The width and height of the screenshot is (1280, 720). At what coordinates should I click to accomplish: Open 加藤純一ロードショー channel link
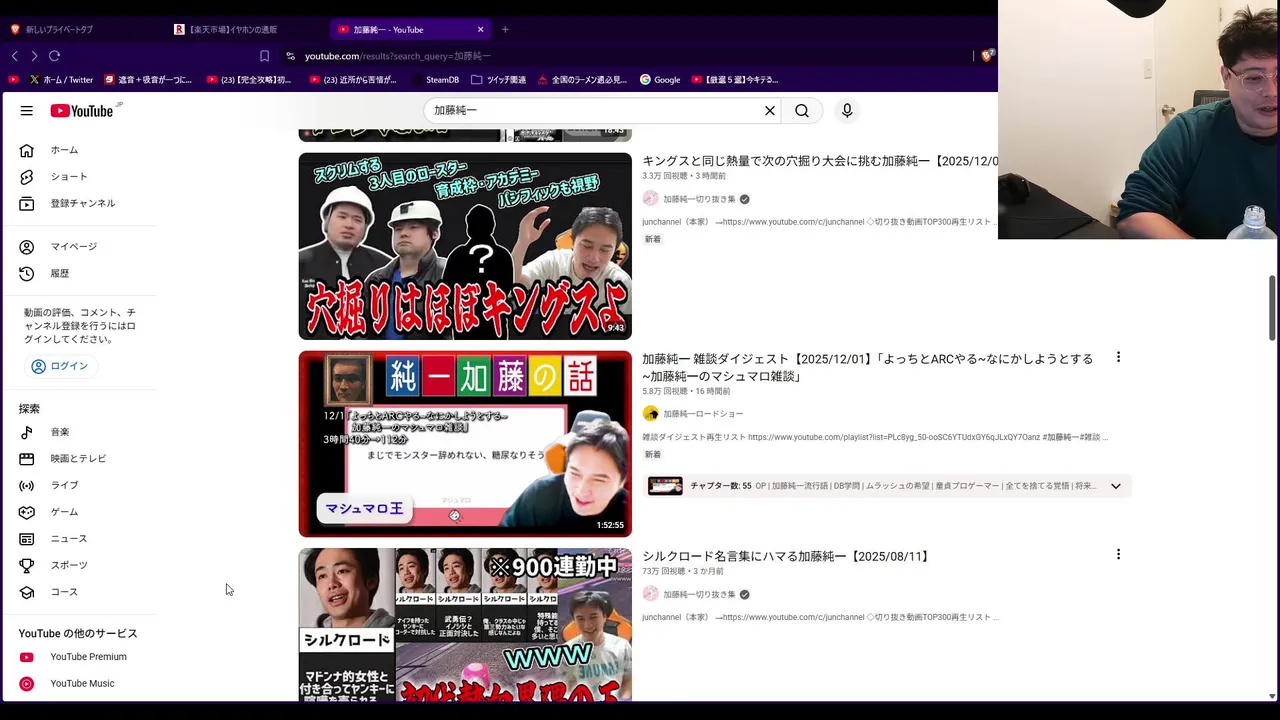point(703,414)
